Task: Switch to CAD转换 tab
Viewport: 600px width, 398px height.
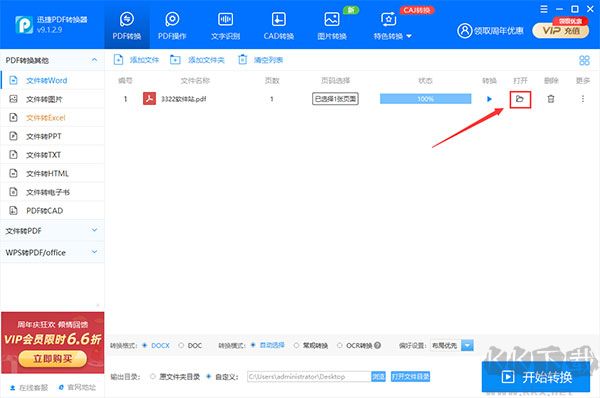Action: [x=279, y=25]
